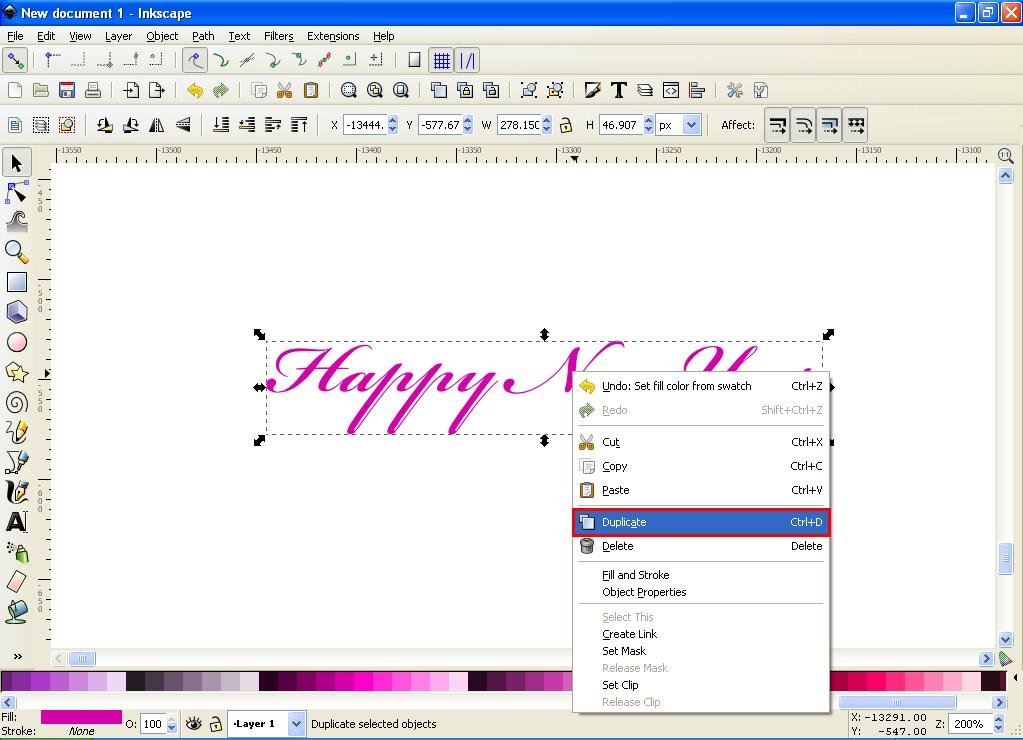The image size is (1023, 740).
Task: Choose Copy from context menu
Action: [701, 466]
